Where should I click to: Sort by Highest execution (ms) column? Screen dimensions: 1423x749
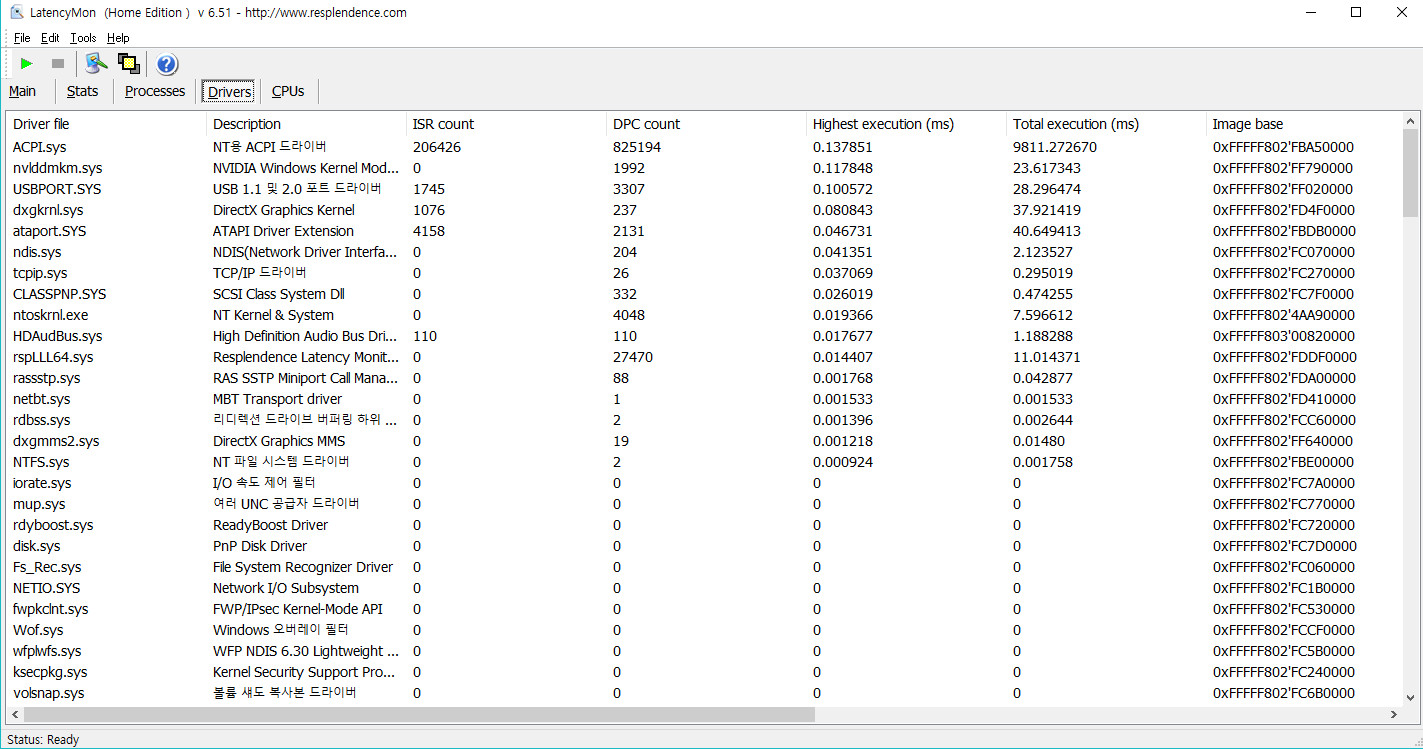click(x=883, y=124)
